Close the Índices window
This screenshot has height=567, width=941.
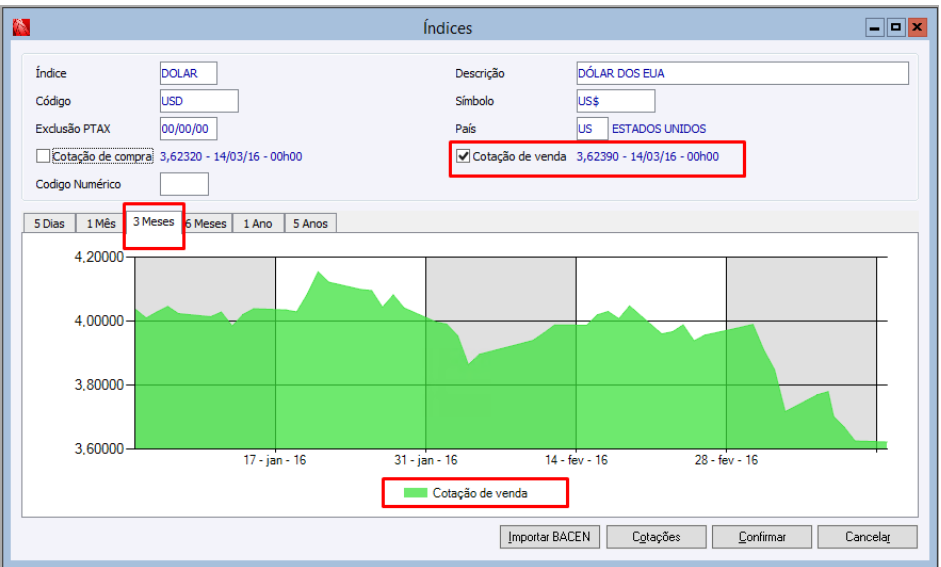[916, 28]
